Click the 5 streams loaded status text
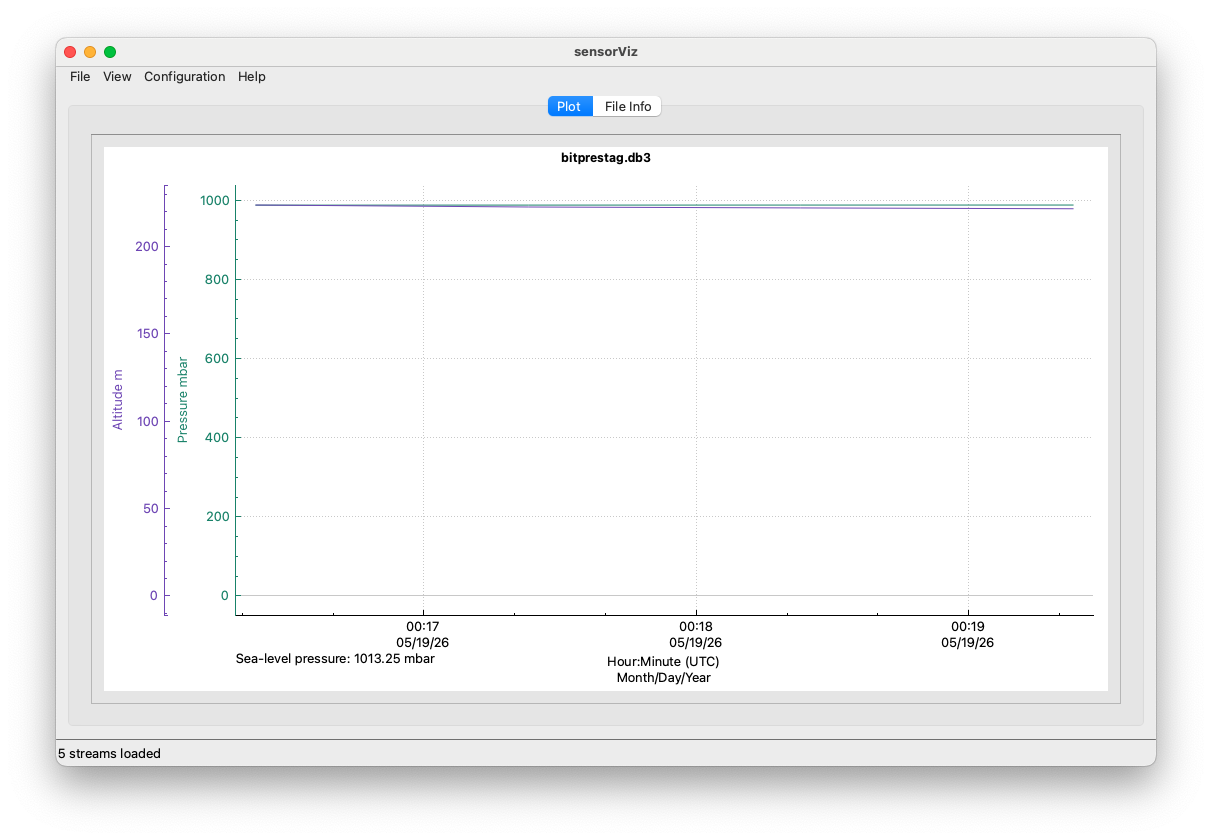This screenshot has width=1212, height=840. [109, 754]
